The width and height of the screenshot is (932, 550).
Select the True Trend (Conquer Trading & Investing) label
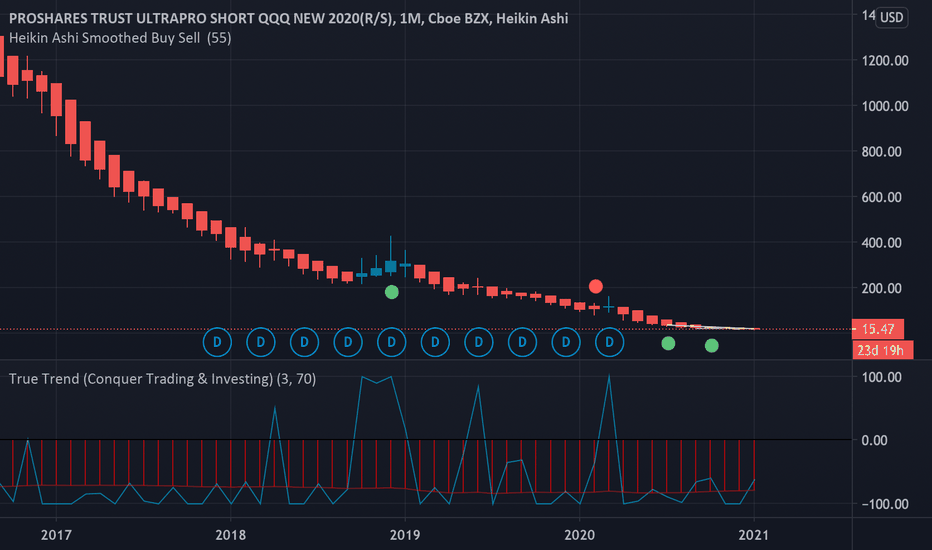click(162, 379)
